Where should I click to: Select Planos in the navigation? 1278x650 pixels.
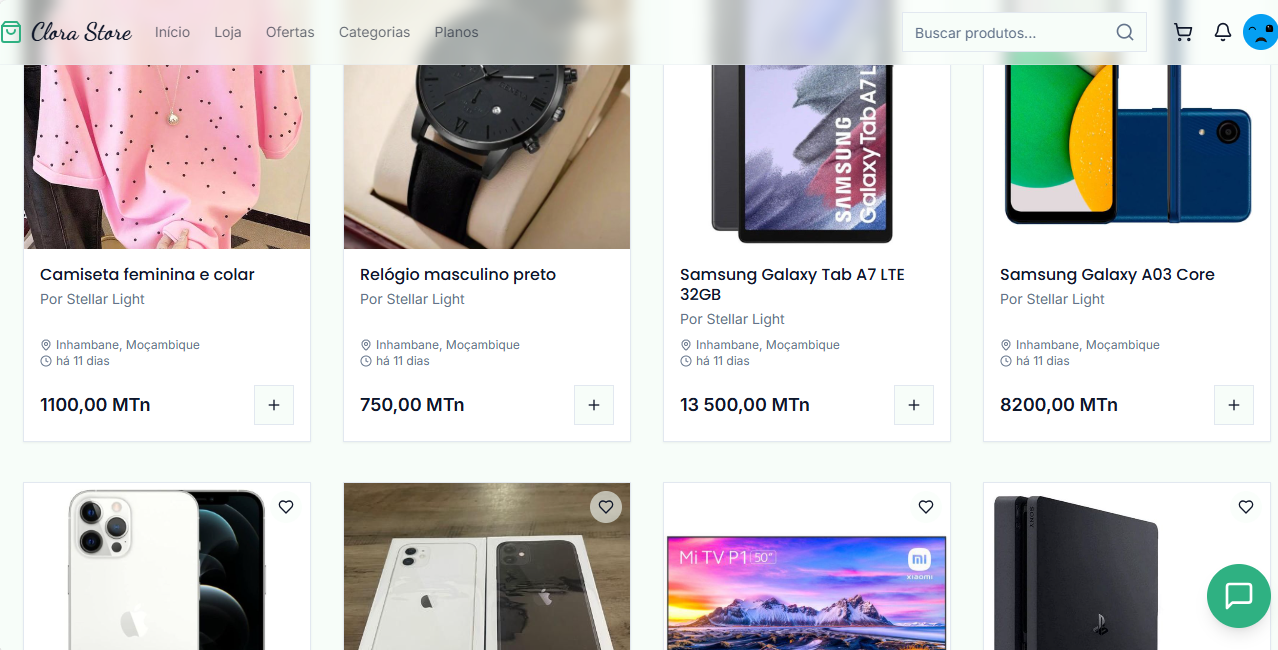[x=456, y=31]
